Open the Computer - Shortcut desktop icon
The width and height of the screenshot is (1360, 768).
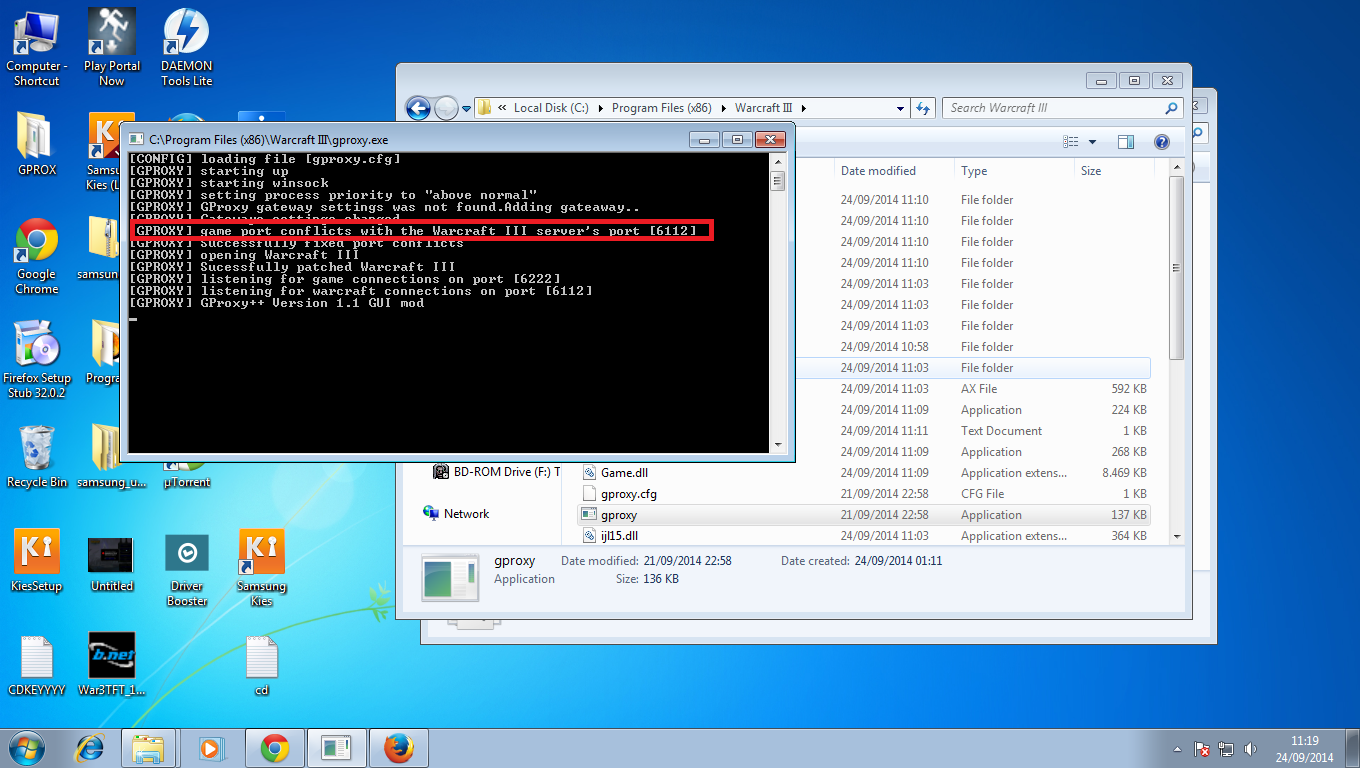pos(36,47)
